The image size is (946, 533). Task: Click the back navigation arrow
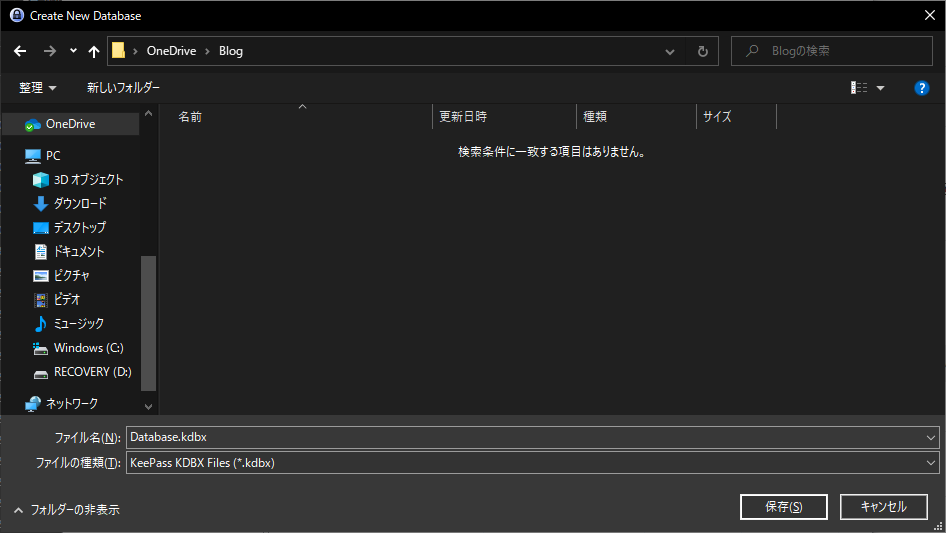[x=20, y=51]
